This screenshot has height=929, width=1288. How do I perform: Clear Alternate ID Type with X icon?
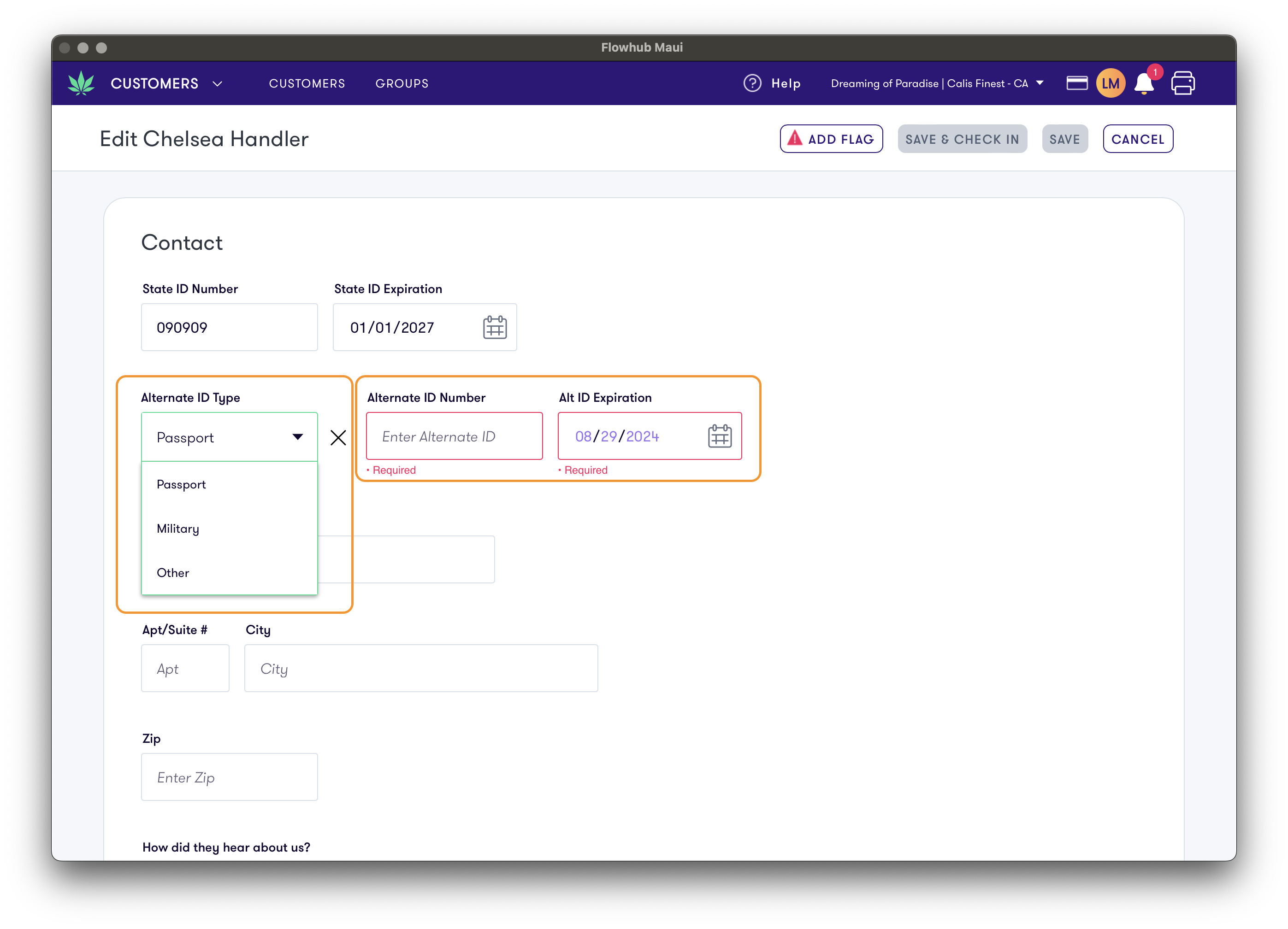click(338, 437)
